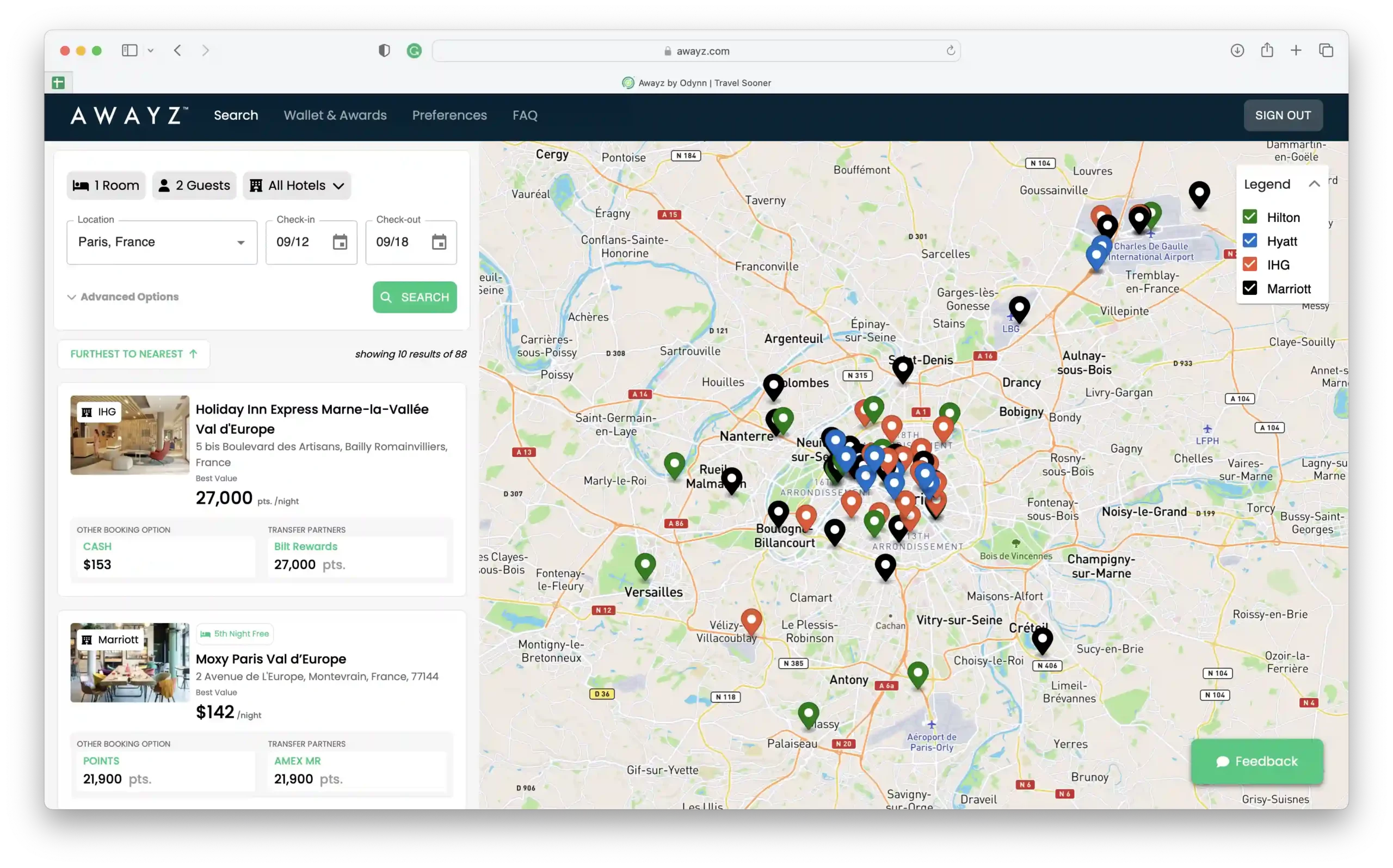Click the SIGN OUT button
The image size is (1393, 868).
[1283, 115]
